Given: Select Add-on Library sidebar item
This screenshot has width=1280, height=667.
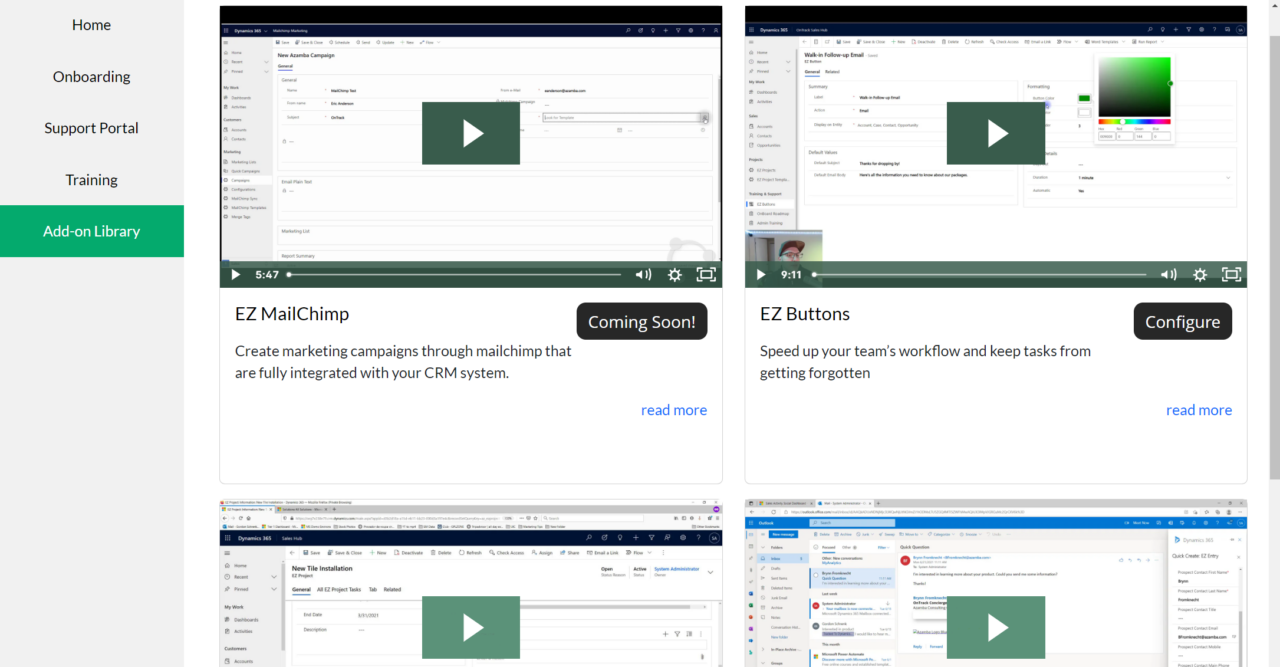Looking at the screenshot, I should point(91,231).
